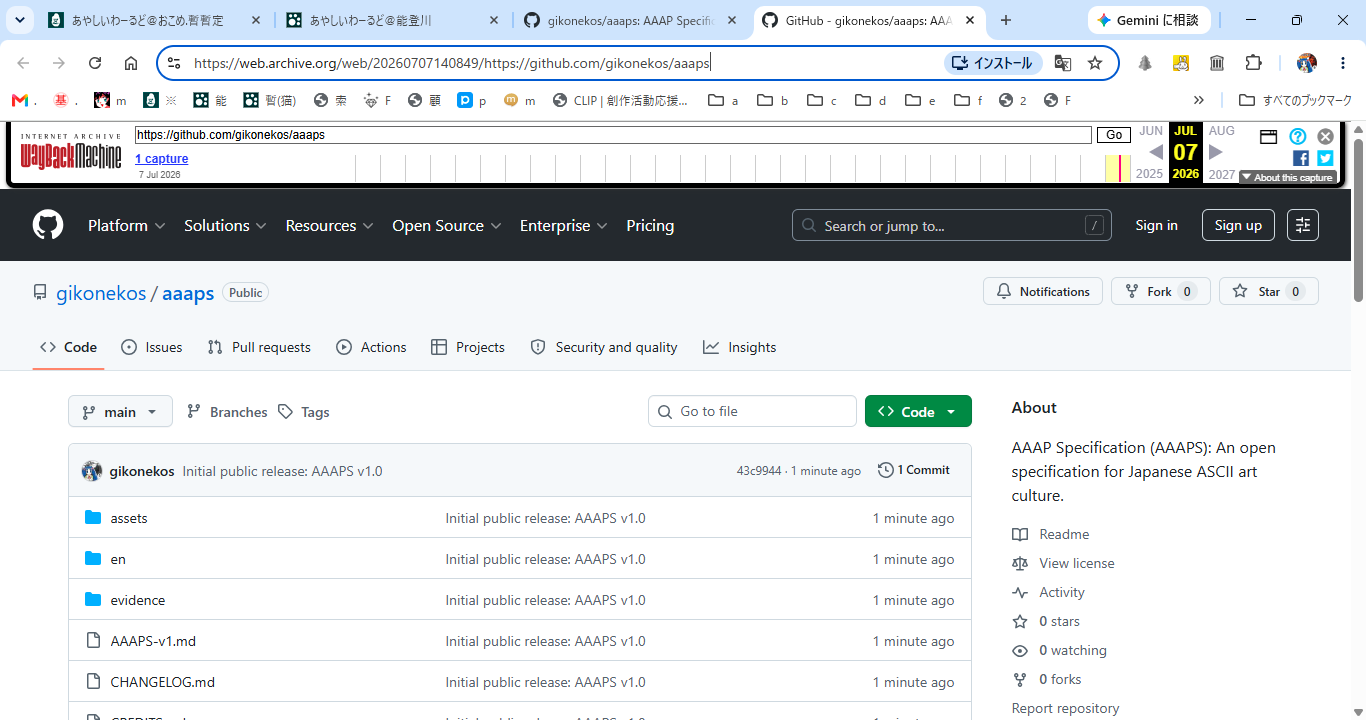This screenshot has width=1366, height=720.
Task: Star the aaaps repository
Action: pos(1269,291)
